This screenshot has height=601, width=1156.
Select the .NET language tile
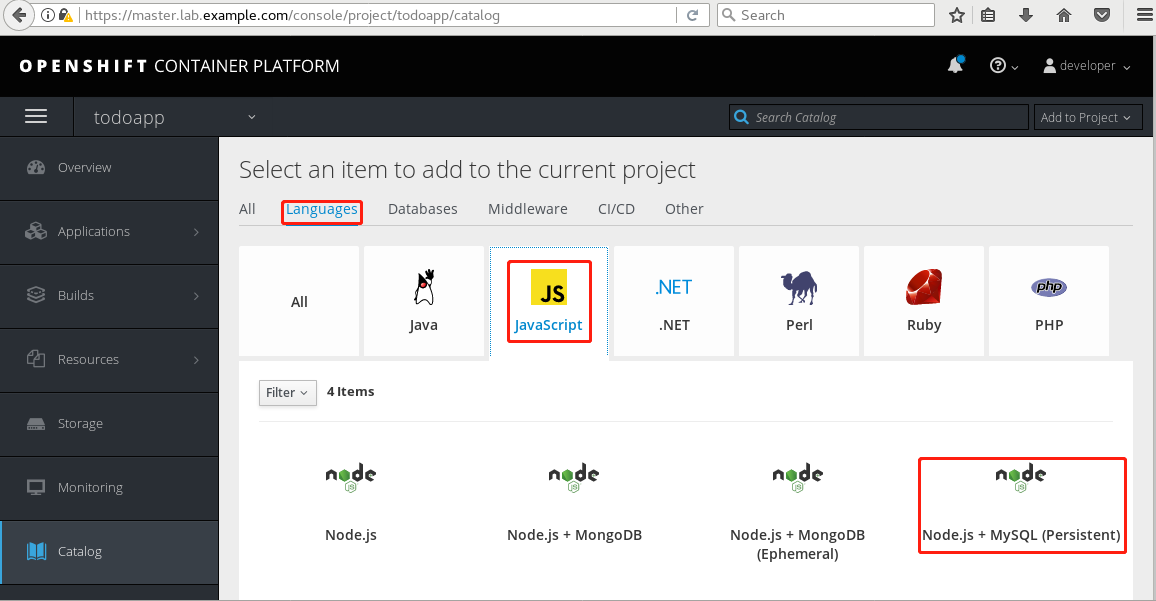[x=674, y=302]
